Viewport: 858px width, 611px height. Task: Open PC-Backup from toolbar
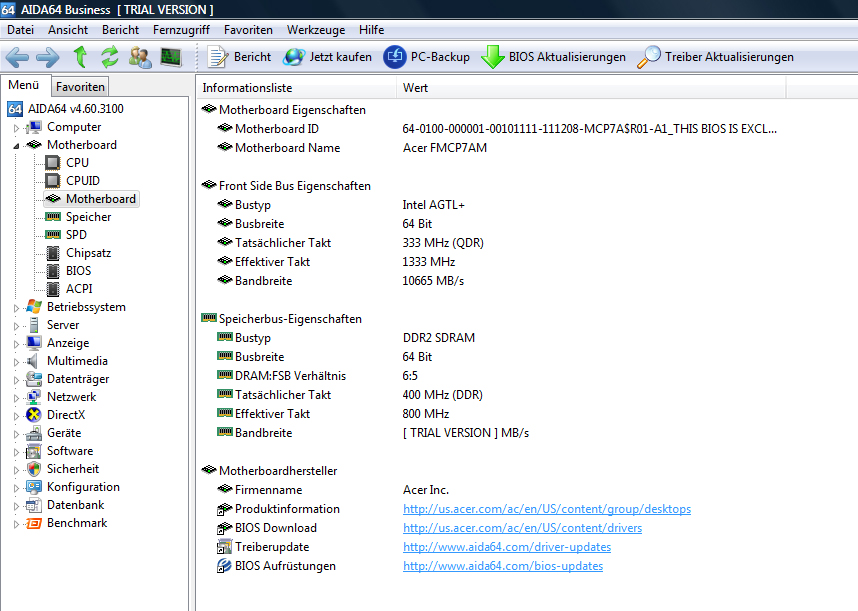coord(426,57)
